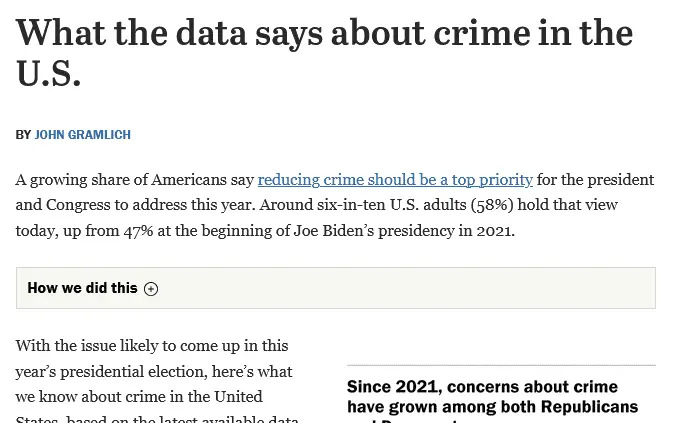Image resolution: width=680 pixels, height=423 pixels.
Task: Open John Gramlich author page link
Action: tap(82, 134)
